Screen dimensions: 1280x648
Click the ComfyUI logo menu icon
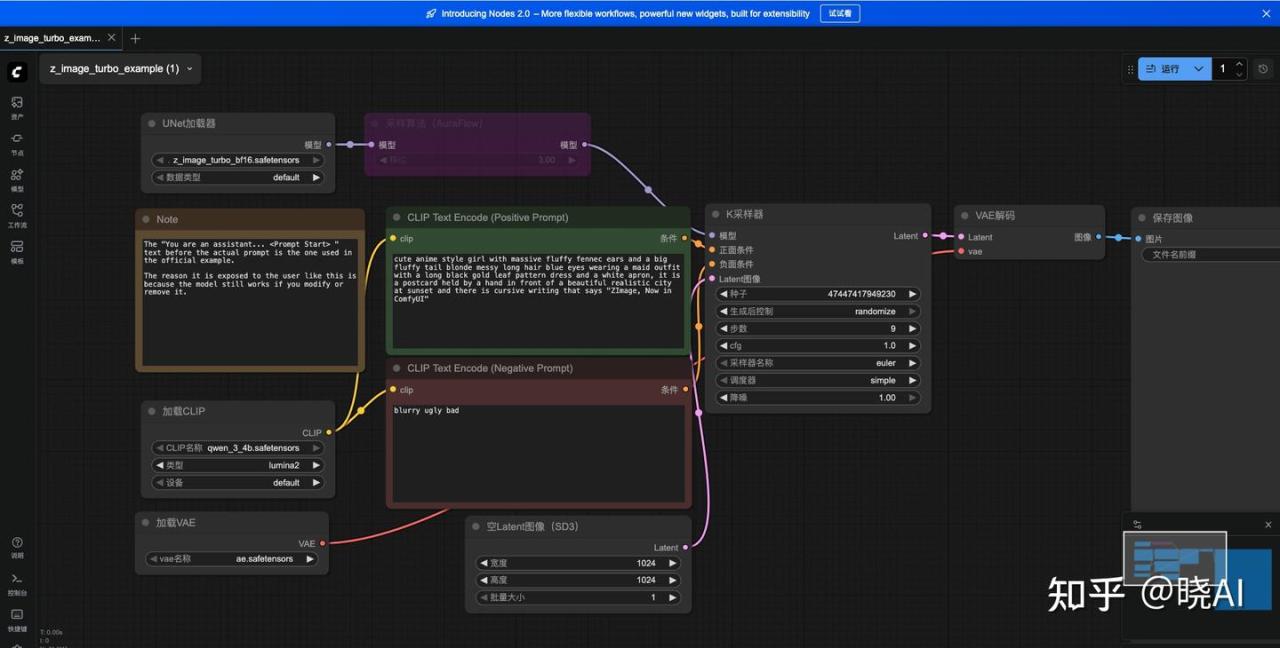17,72
